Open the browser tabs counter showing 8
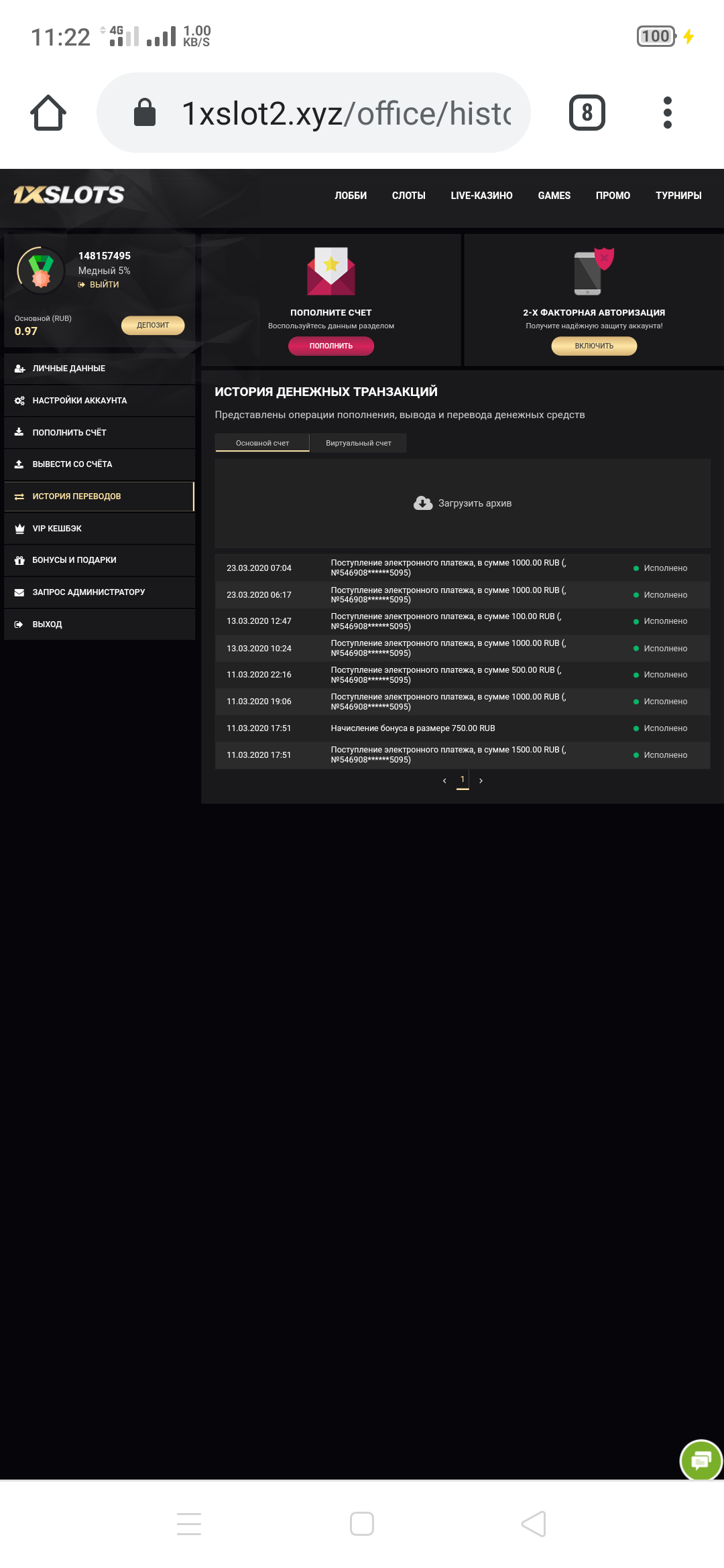This screenshot has height=1568, width=724. [x=587, y=113]
